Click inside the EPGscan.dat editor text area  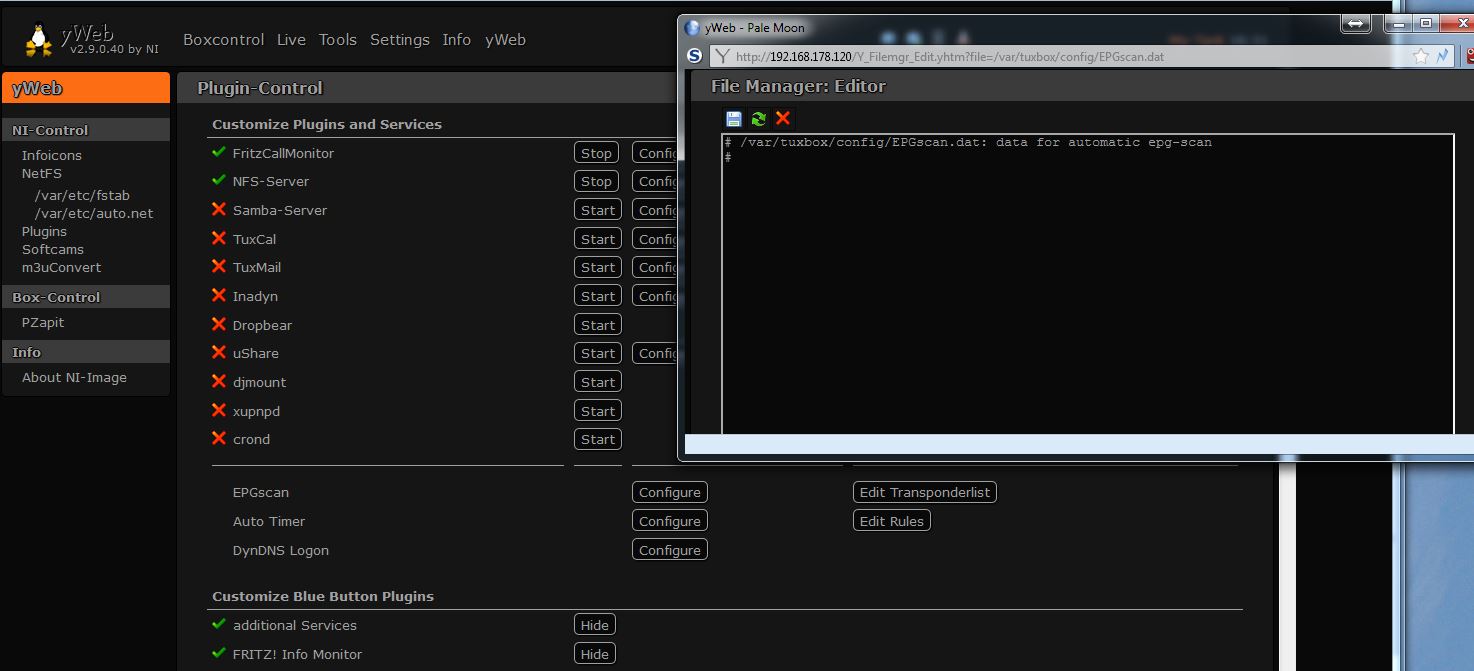(1087, 290)
